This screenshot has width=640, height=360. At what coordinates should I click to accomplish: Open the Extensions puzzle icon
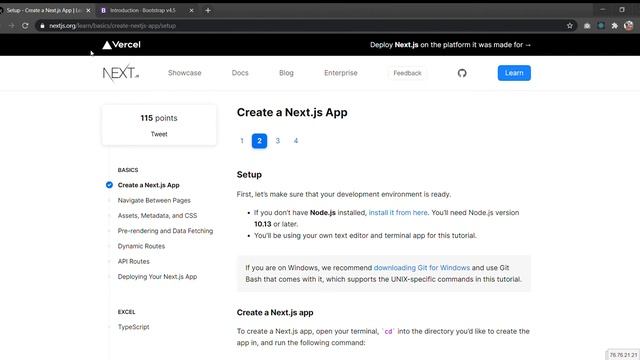[x=614, y=26]
